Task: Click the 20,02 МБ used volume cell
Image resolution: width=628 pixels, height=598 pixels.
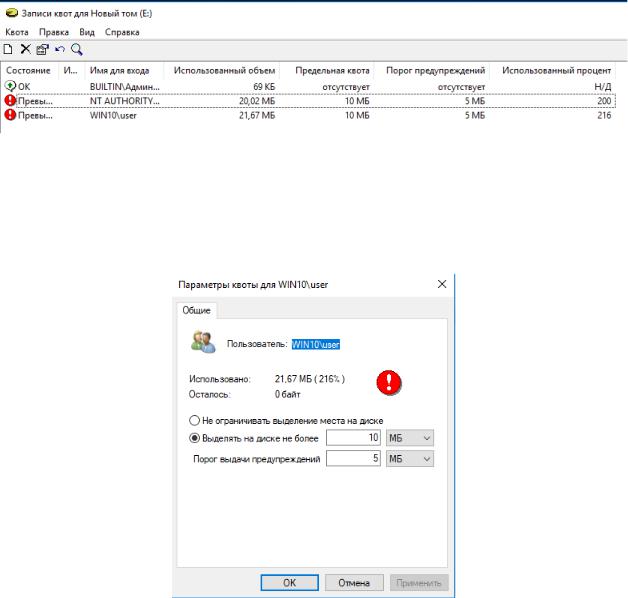Action: pos(257,101)
